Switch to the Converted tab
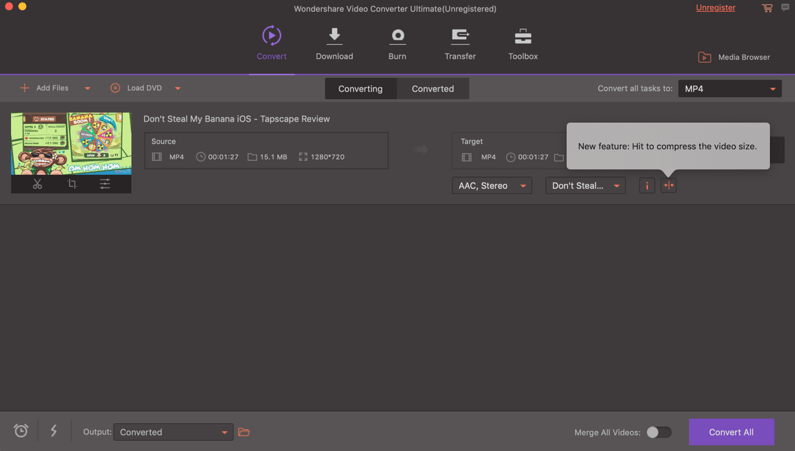This screenshot has height=451, width=795. click(x=432, y=89)
